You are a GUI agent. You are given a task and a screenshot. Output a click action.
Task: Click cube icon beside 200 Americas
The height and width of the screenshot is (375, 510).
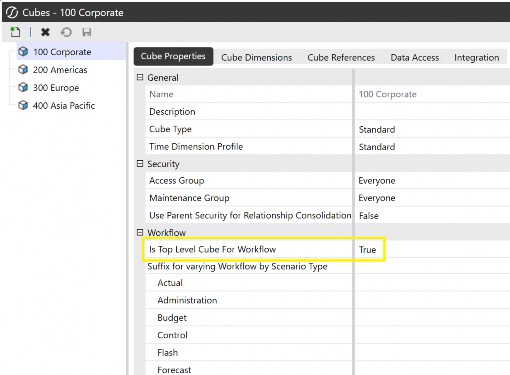pyautogui.click(x=23, y=69)
